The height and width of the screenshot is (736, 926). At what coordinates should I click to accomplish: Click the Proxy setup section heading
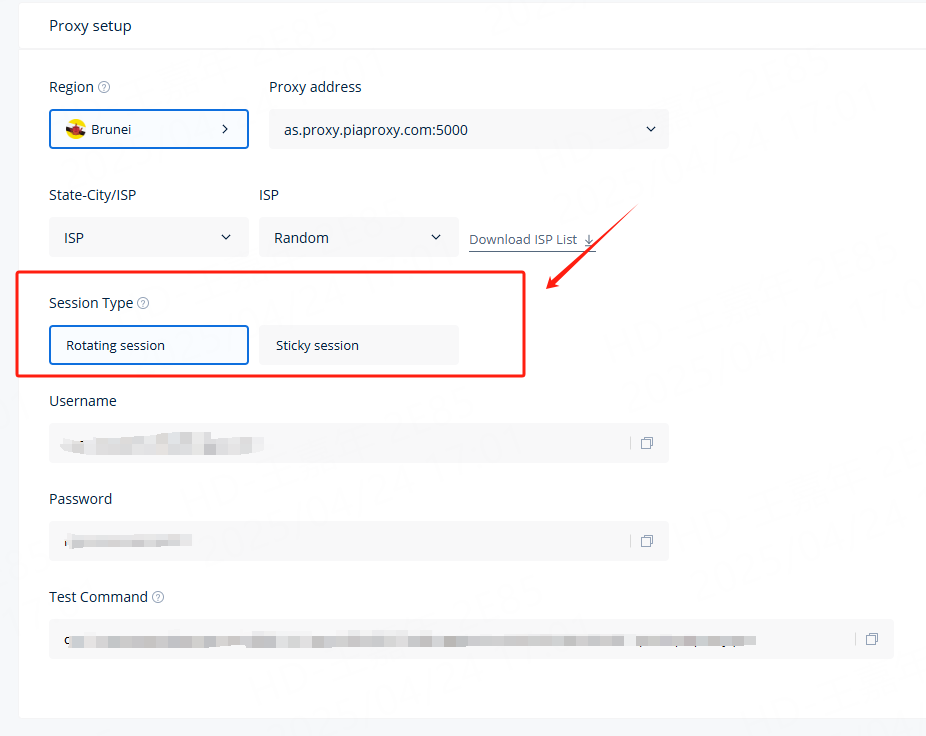pos(90,26)
